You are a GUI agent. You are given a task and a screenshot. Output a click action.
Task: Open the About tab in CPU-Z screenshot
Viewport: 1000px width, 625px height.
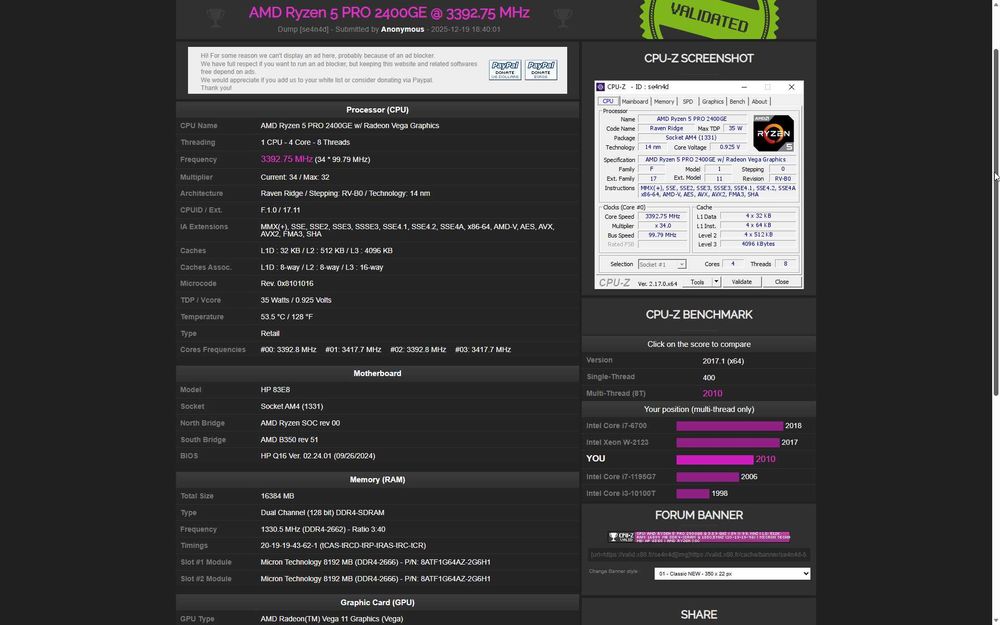click(x=759, y=101)
